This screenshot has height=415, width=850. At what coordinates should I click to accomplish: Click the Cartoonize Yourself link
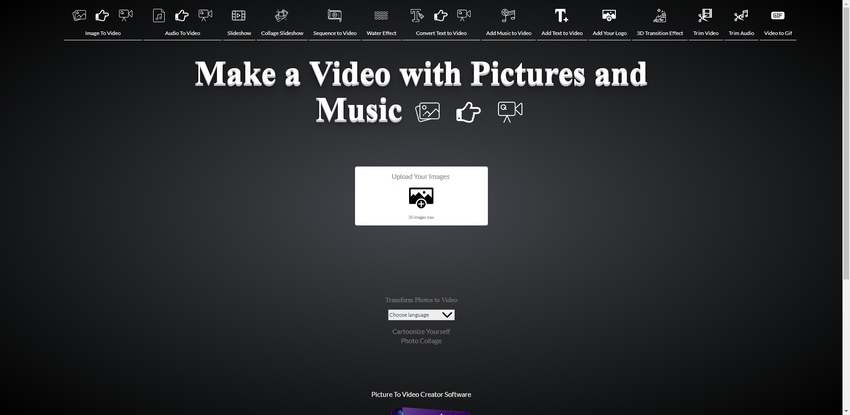(x=421, y=331)
